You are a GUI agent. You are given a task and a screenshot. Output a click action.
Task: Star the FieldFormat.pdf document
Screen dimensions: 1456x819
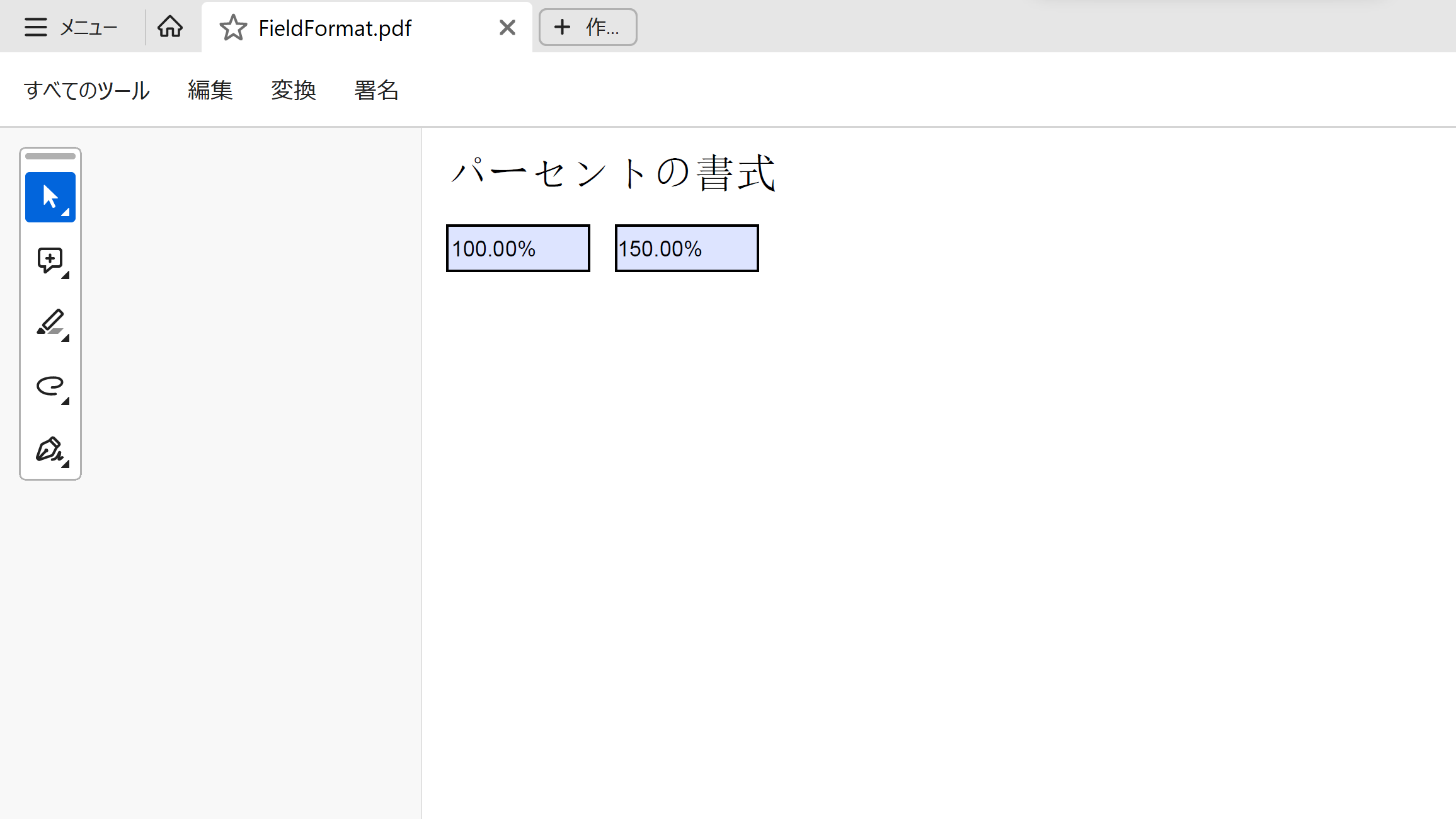(x=233, y=28)
